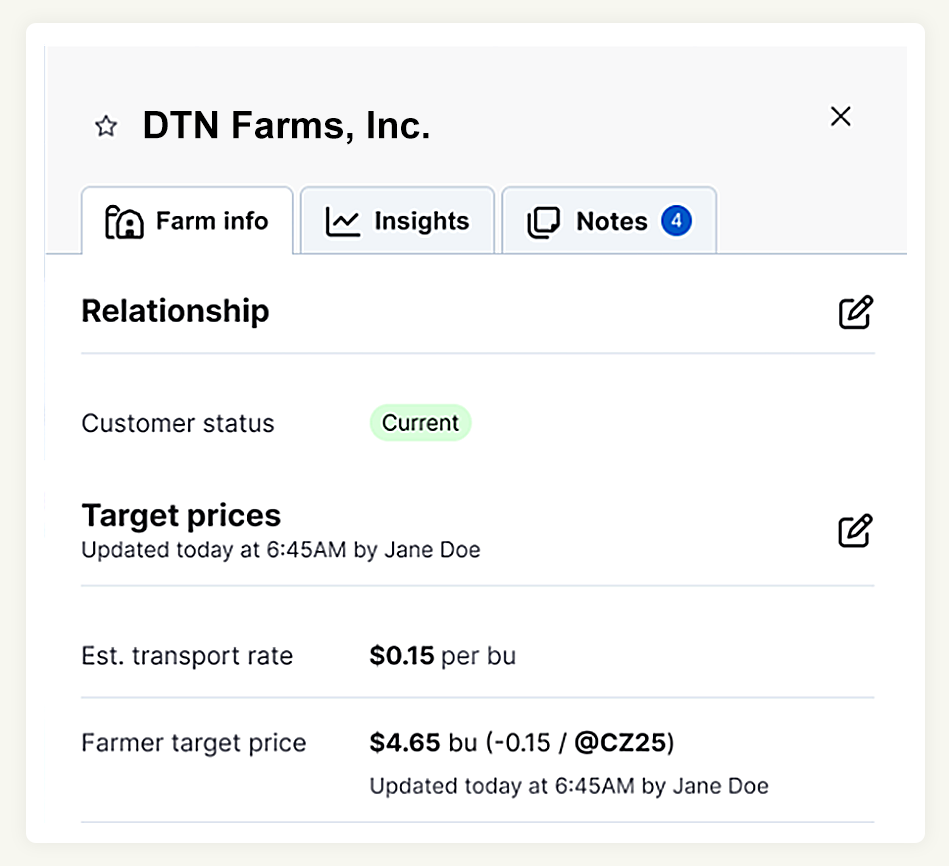Viewport: 949px width, 866px height.
Task: Click the $4.65 farmer target price
Action: tap(405, 743)
